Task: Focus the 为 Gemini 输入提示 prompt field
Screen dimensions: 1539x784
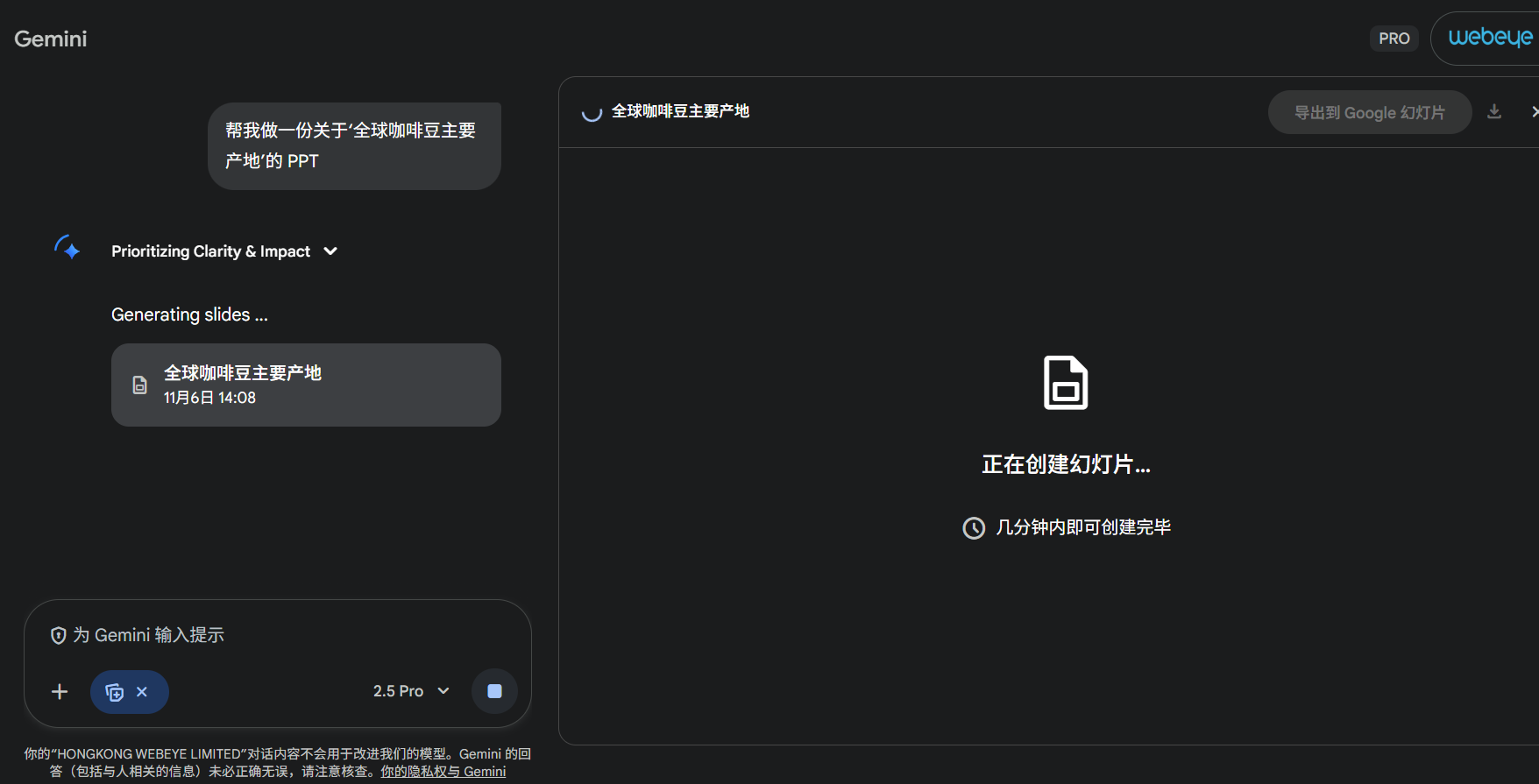Action: (289, 635)
